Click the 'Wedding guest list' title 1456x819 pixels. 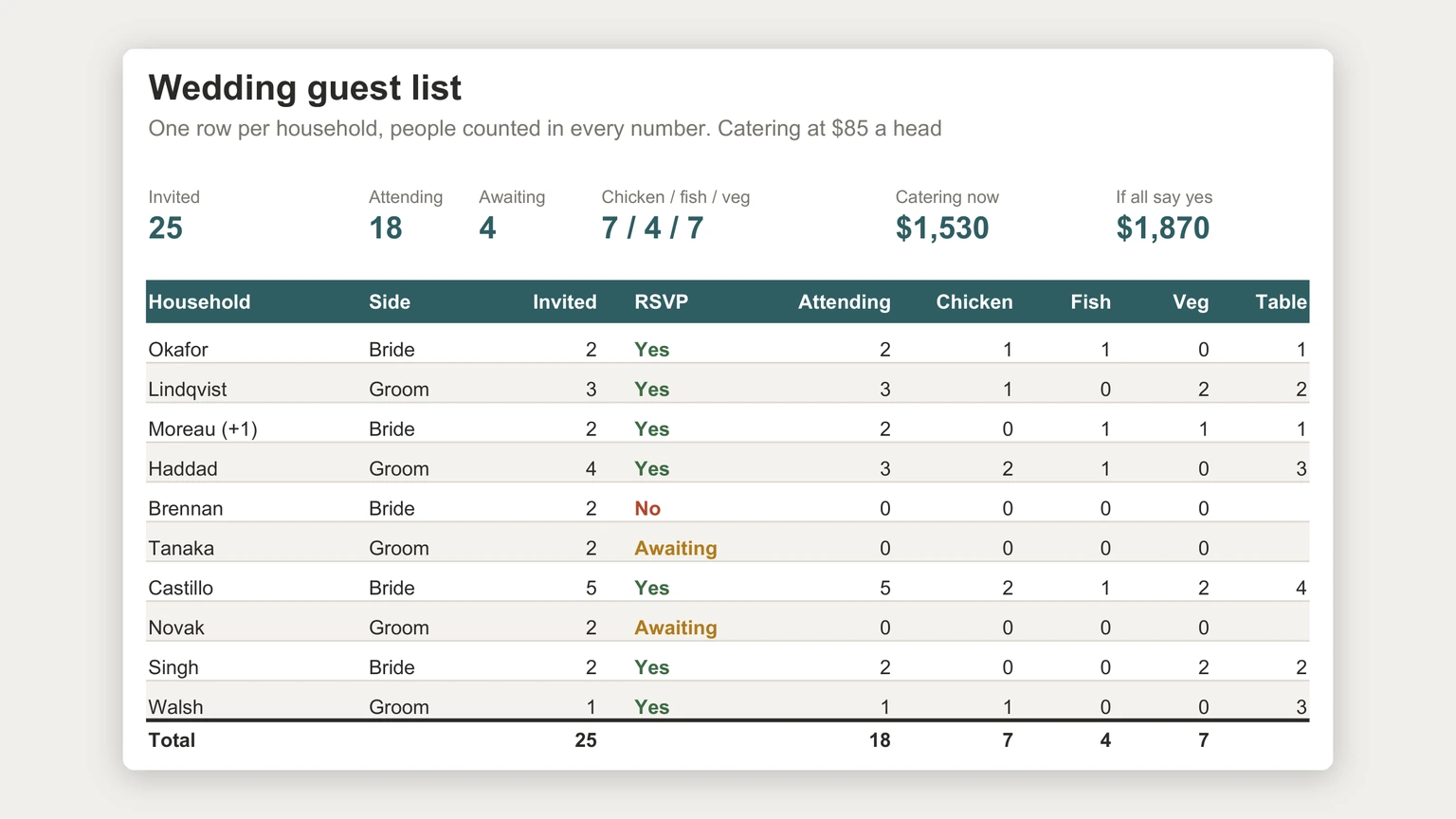coord(305,88)
